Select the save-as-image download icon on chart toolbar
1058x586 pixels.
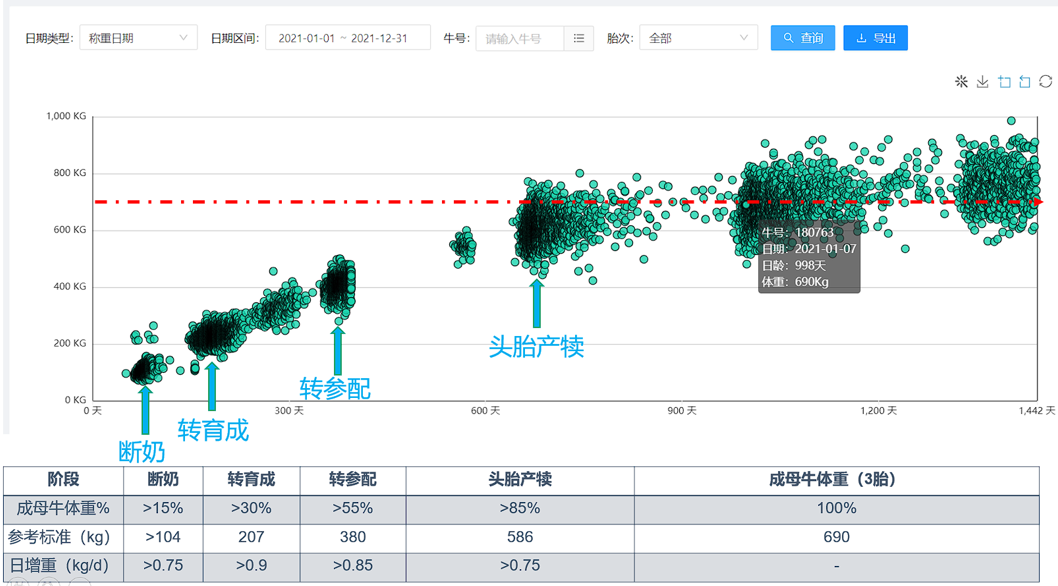tap(982, 82)
